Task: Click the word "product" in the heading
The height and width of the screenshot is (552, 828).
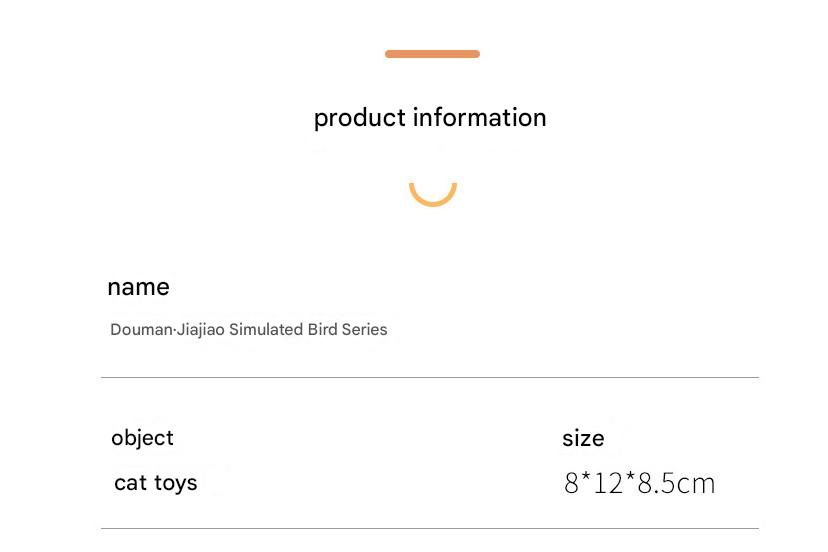Action: click(356, 118)
